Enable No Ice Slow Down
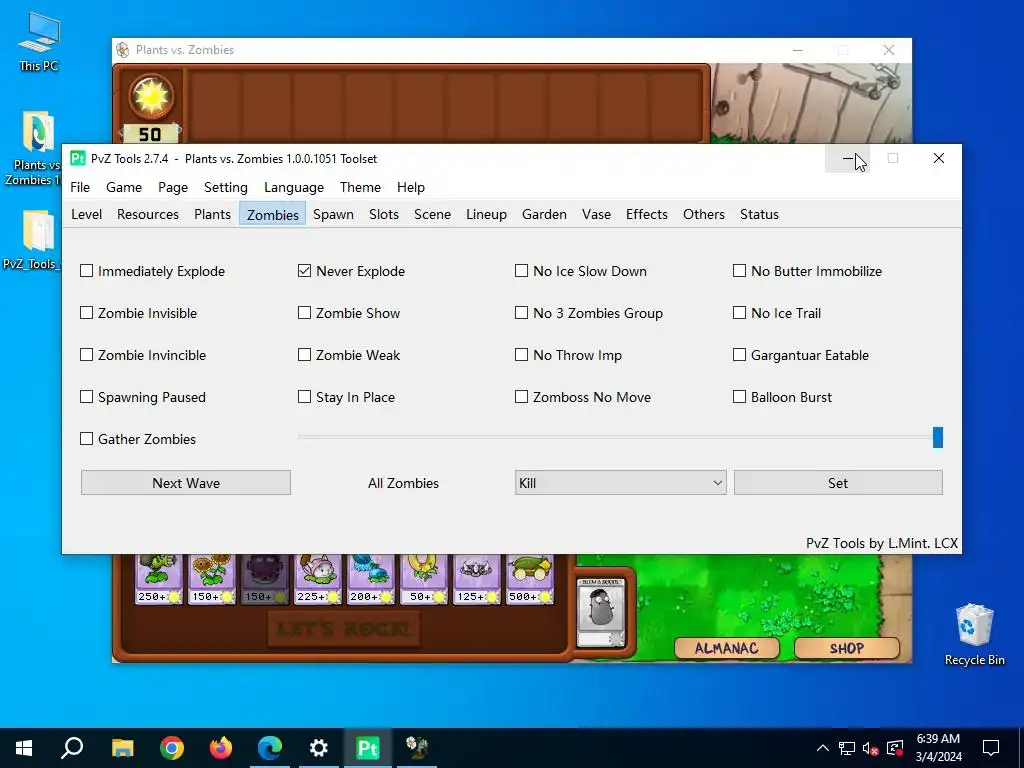 (x=521, y=271)
